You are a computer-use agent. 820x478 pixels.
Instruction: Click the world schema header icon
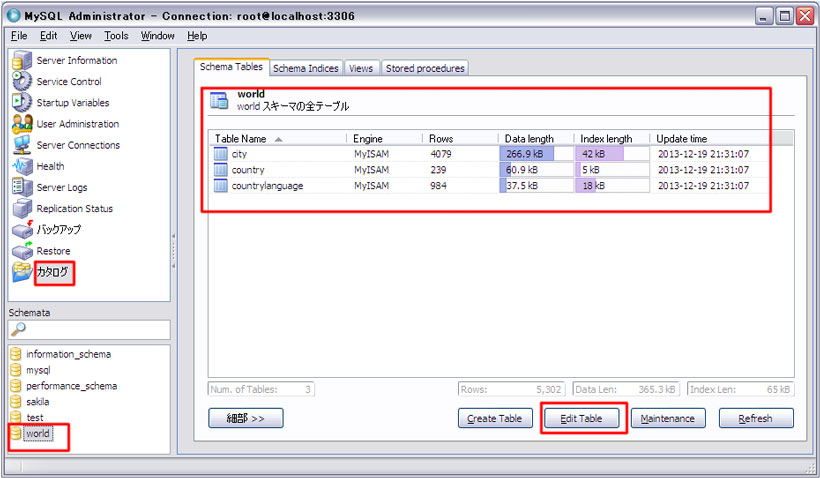coord(219,100)
